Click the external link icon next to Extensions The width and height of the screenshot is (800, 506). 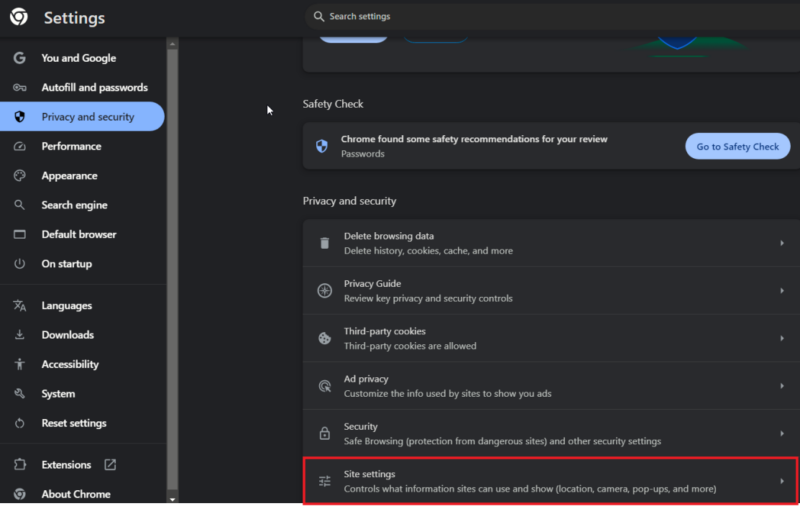point(110,465)
